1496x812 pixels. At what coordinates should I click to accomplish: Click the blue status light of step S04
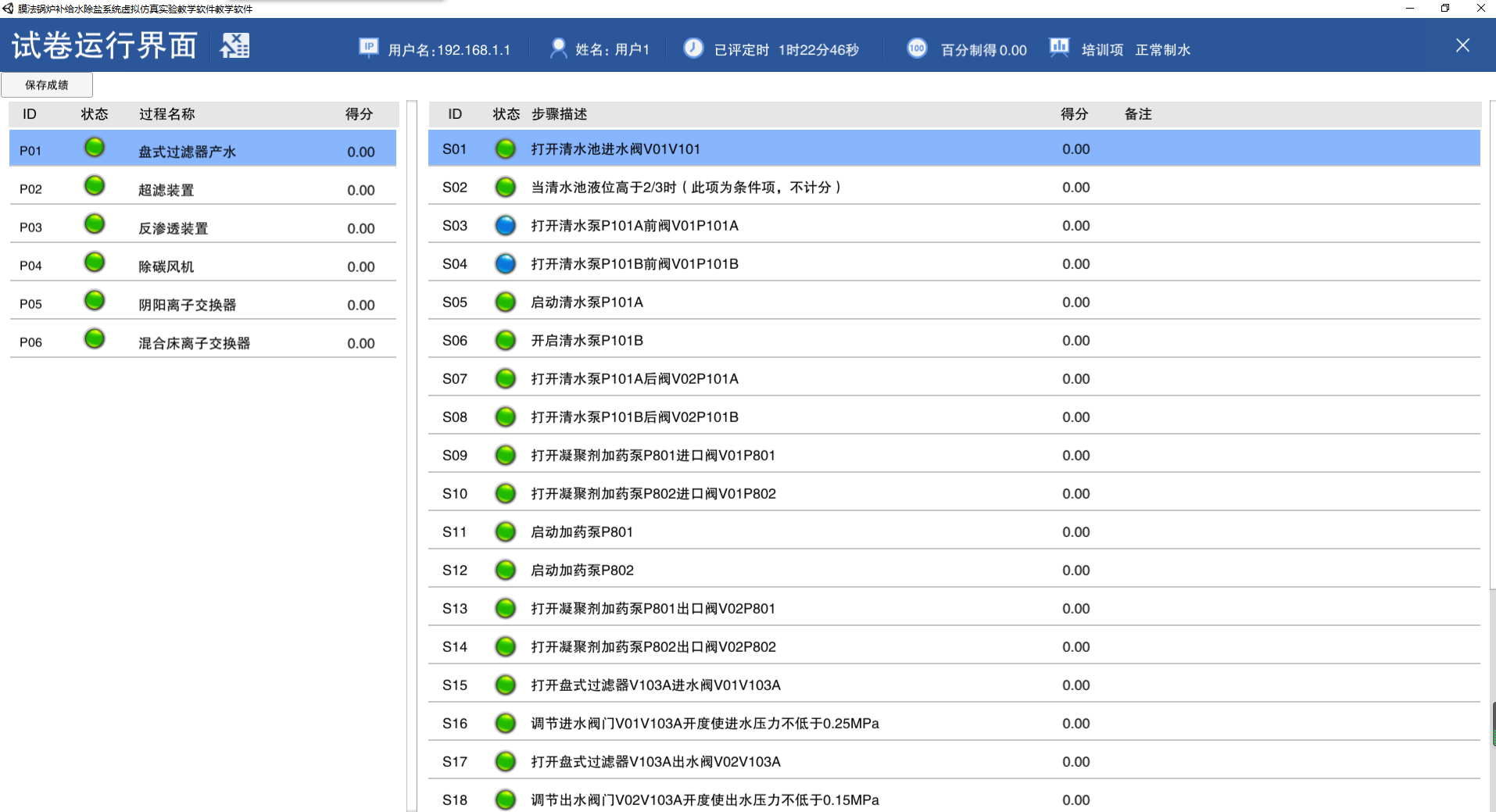[506, 263]
